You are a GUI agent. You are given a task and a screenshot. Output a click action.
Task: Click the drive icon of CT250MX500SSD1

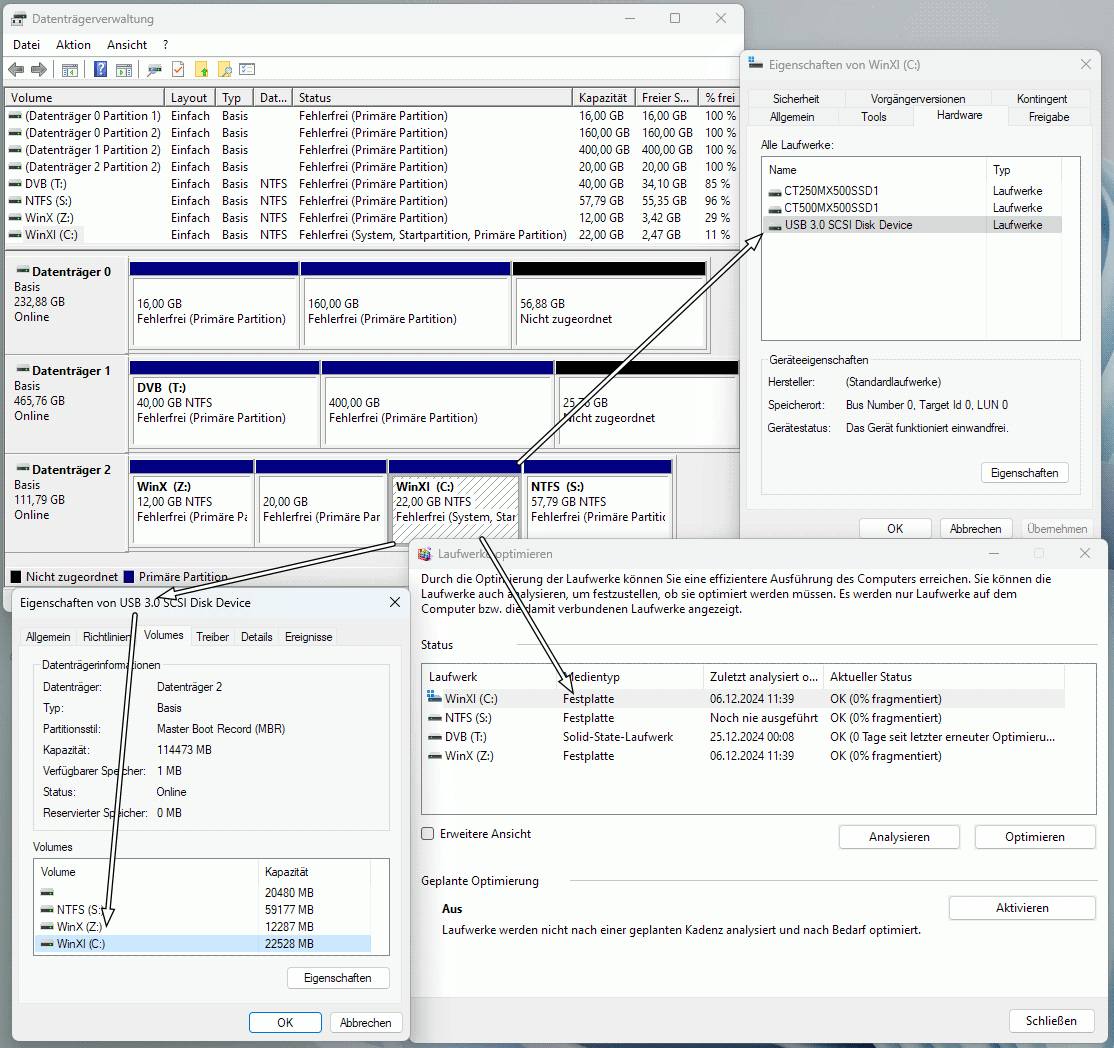click(x=774, y=192)
